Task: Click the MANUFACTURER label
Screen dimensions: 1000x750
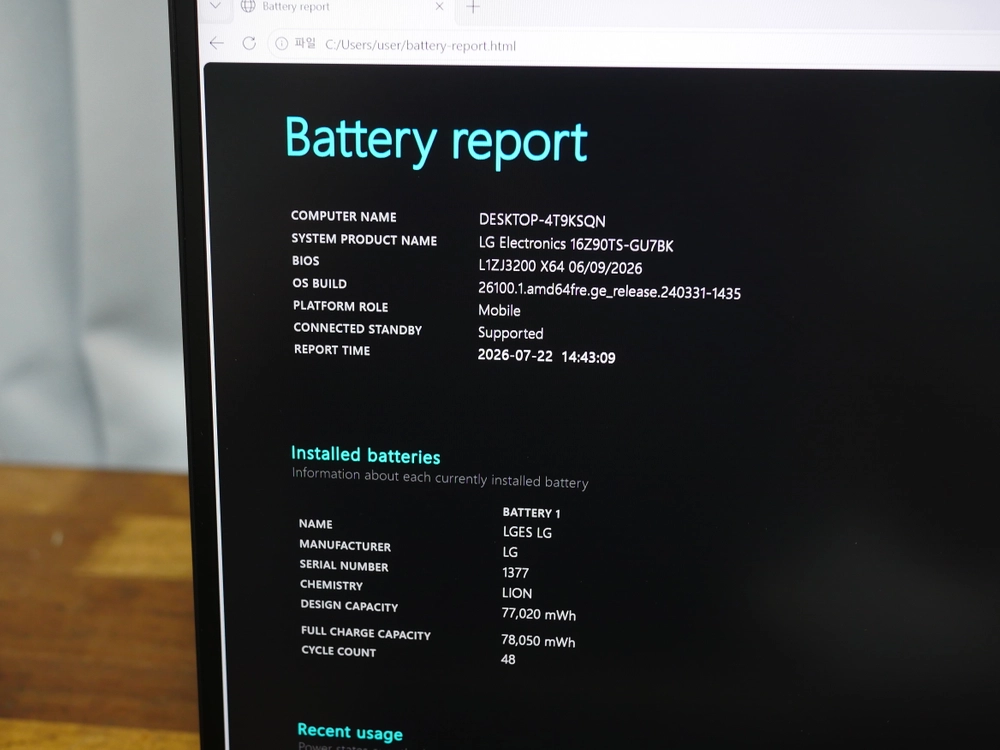Action: pyautogui.click(x=345, y=545)
